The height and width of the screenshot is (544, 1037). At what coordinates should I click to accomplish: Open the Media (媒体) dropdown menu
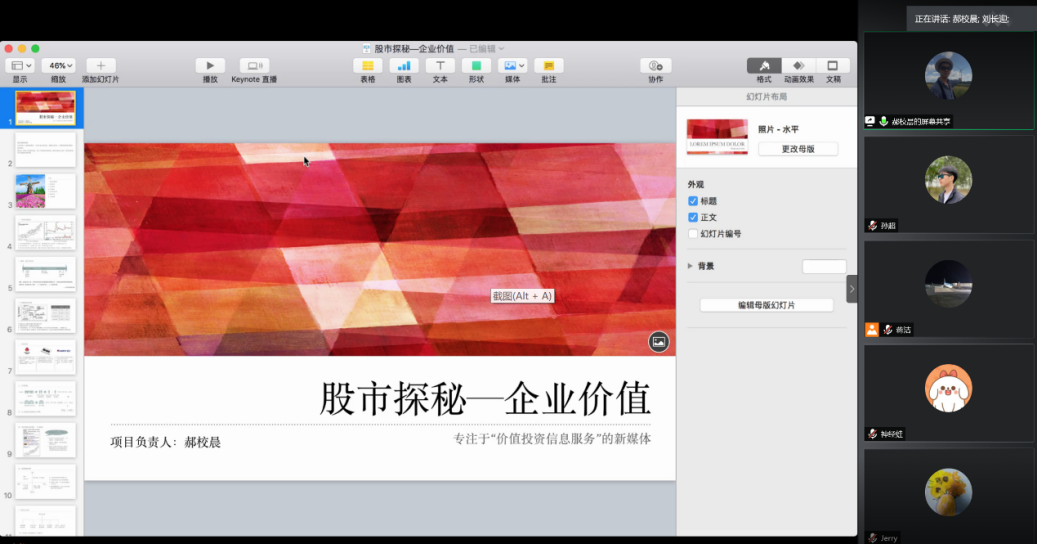click(x=512, y=66)
